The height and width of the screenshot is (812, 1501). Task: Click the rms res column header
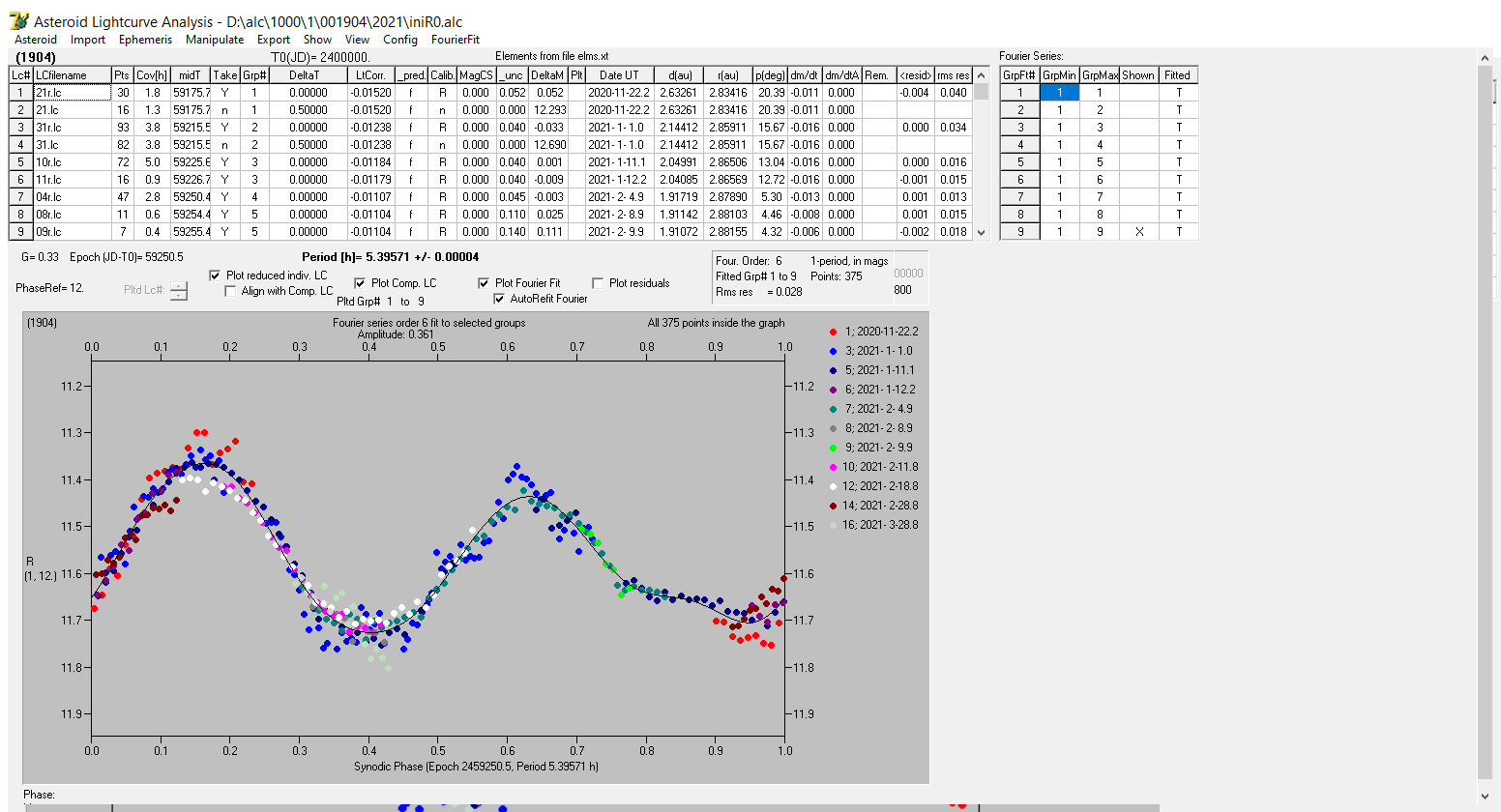953,75
